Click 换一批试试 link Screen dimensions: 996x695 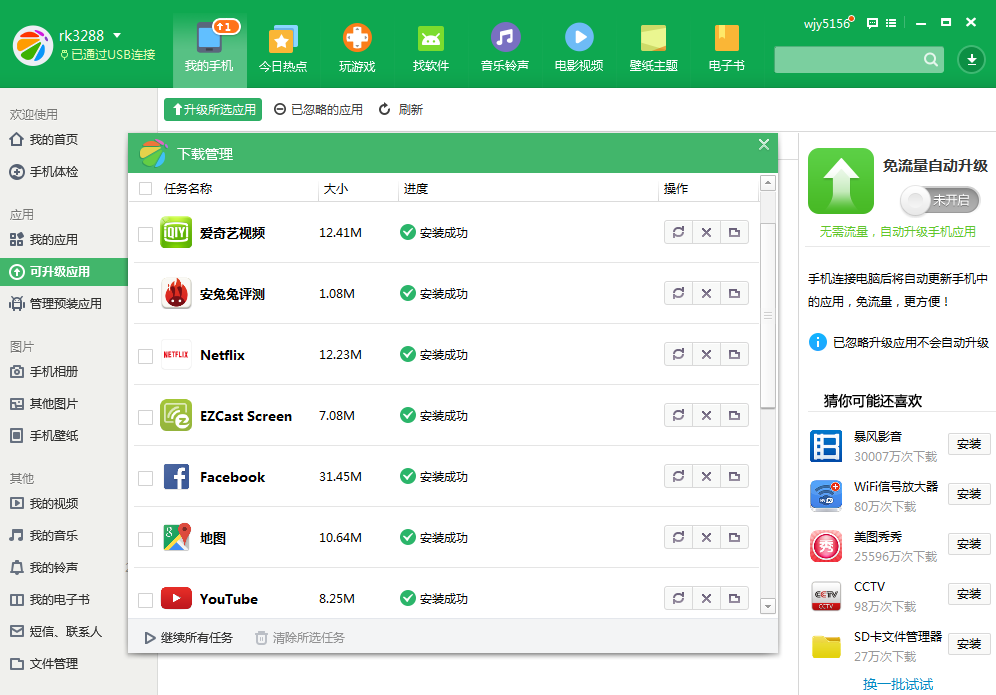coord(898,684)
